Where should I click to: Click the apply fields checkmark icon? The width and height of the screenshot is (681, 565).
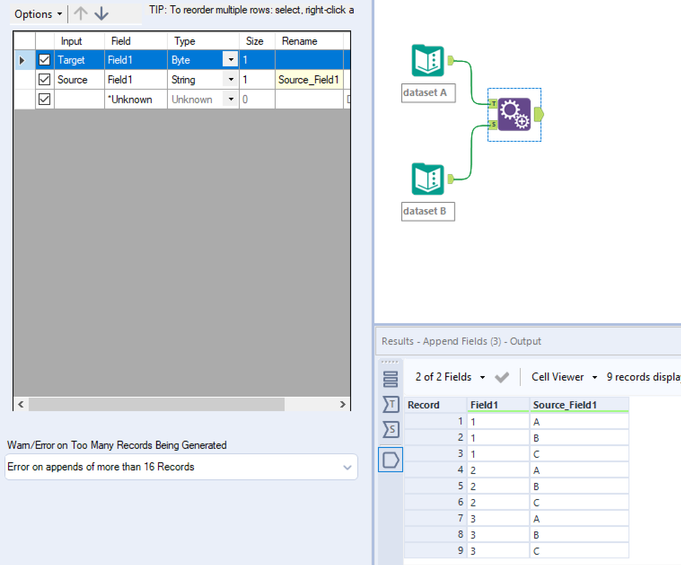[502, 377]
